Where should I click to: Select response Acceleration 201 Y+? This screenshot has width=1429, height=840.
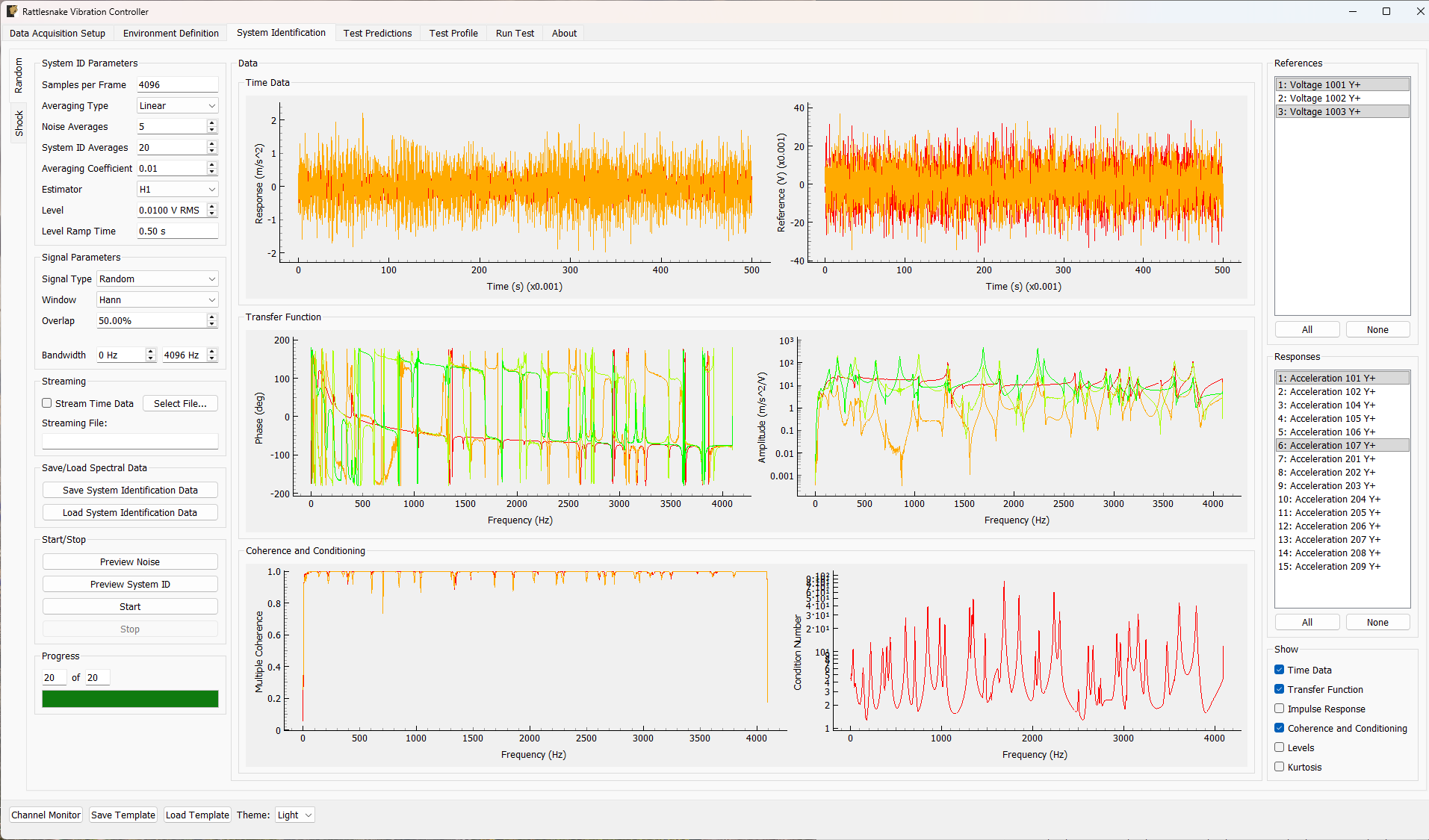point(1342,459)
